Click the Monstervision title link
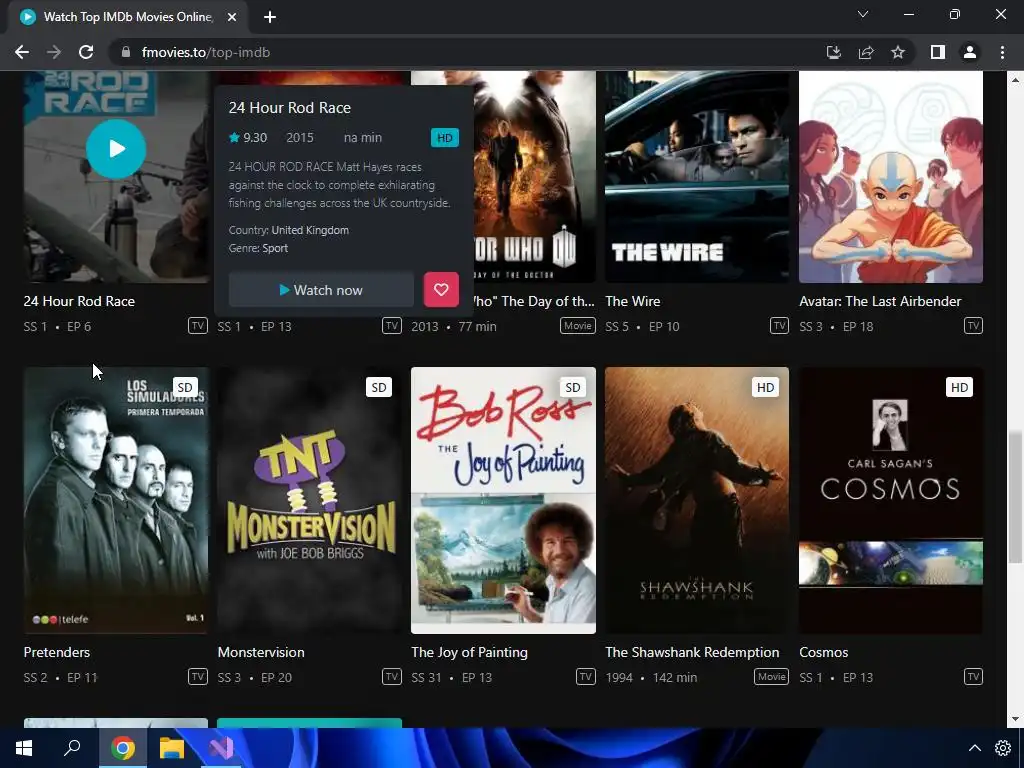The height and width of the screenshot is (768, 1024). (261, 652)
